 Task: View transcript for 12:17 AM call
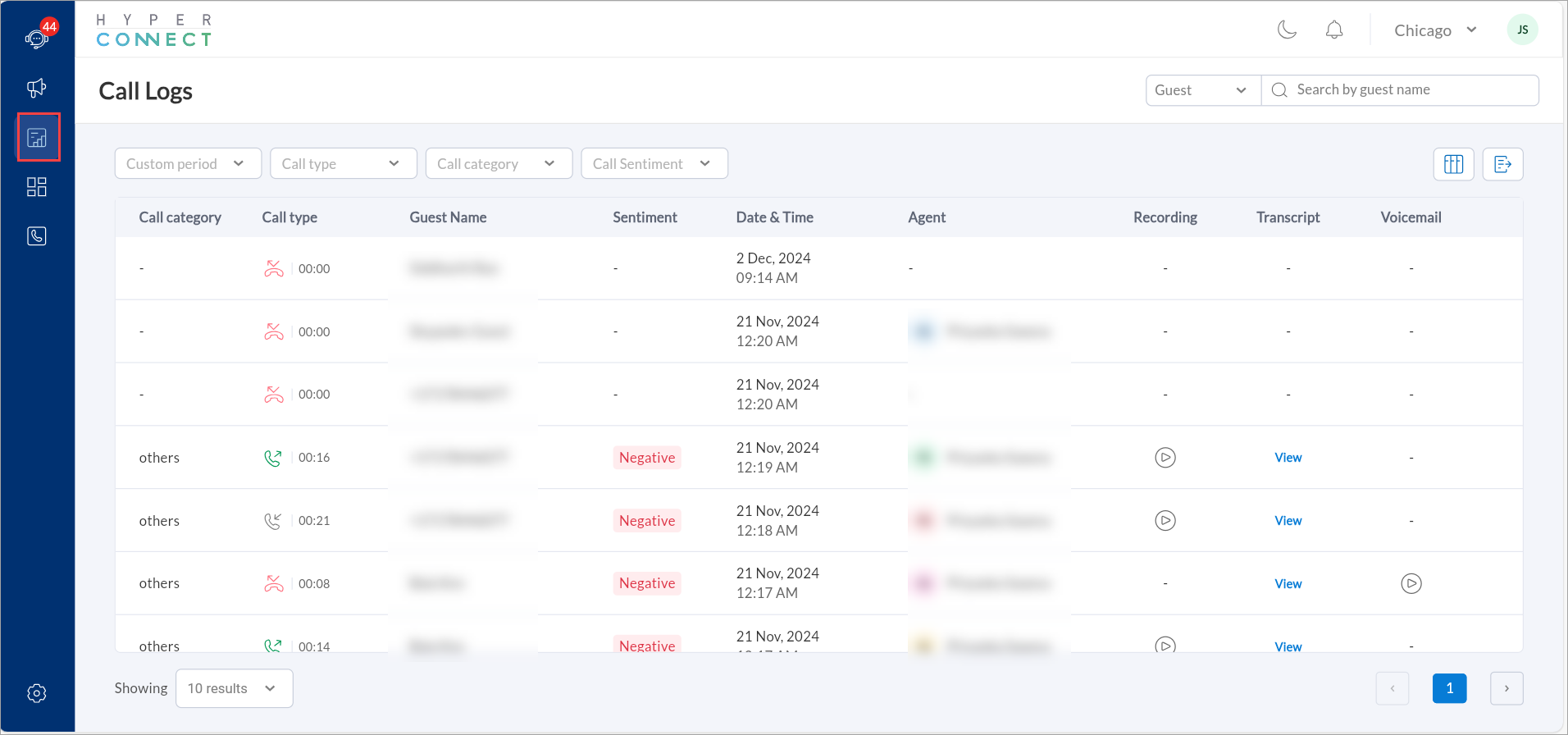click(1288, 584)
